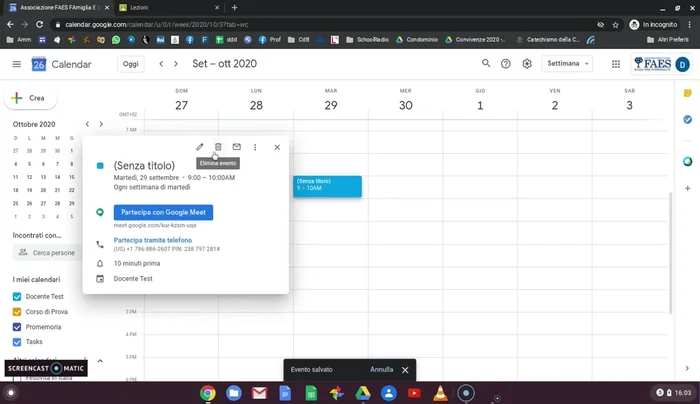Open the main hamburger menu
This screenshot has height=404, width=700.
coord(17,64)
